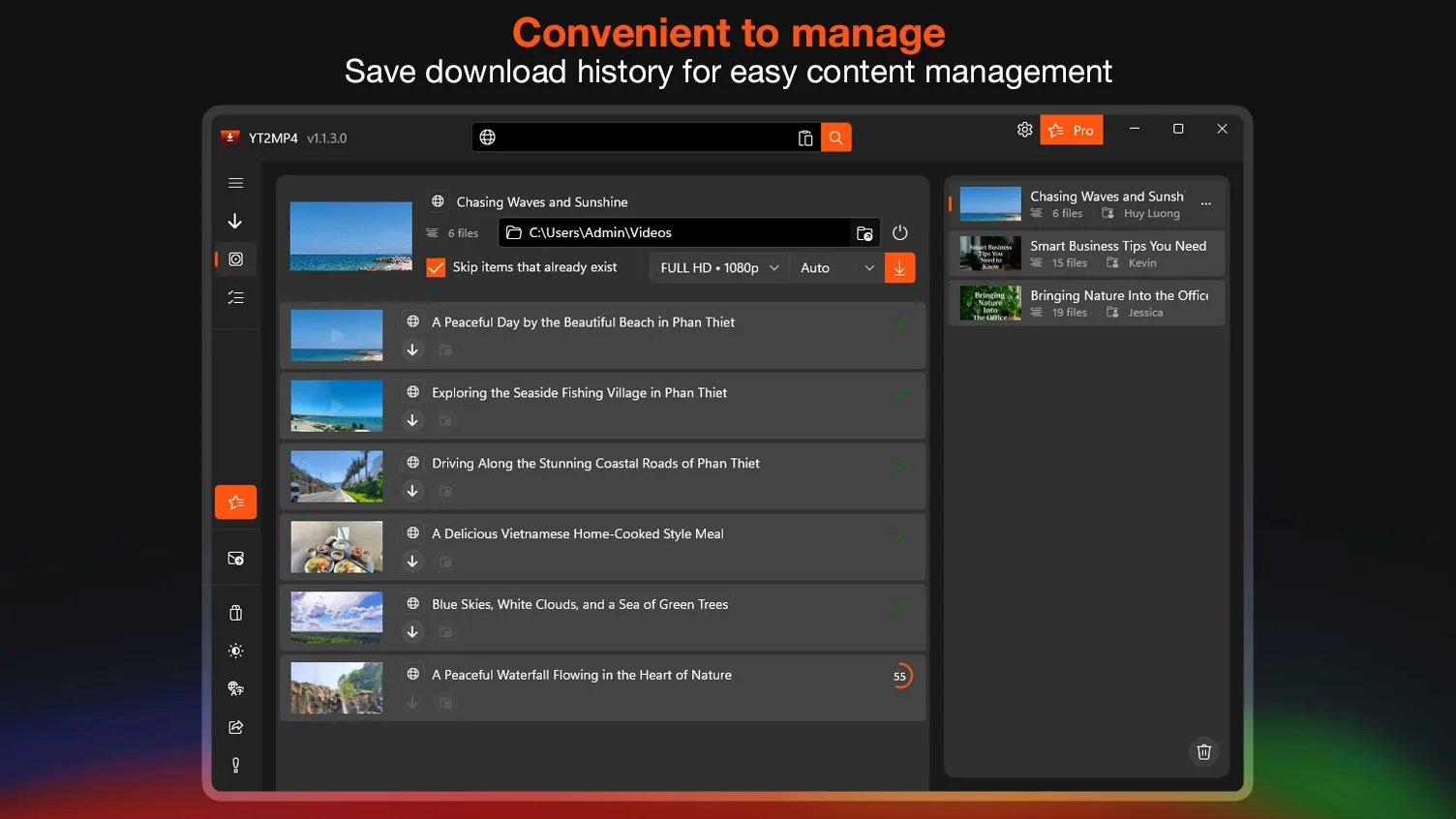The width and height of the screenshot is (1456, 819).
Task: Download Exploring the Seaside Fishing Village item
Action: pyautogui.click(x=412, y=420)
